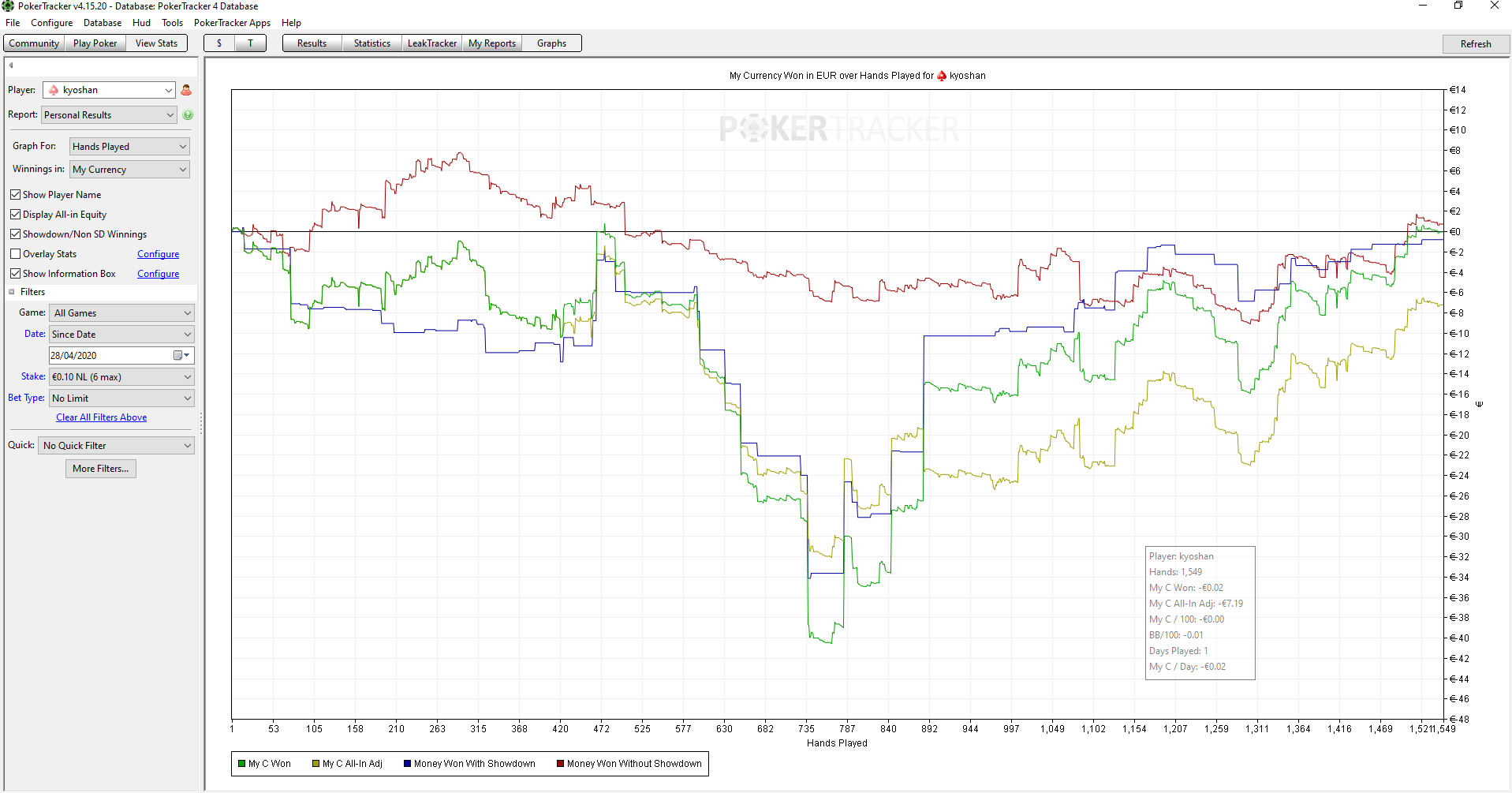Open the Graph For dropdown

click(x=129, y=147)
